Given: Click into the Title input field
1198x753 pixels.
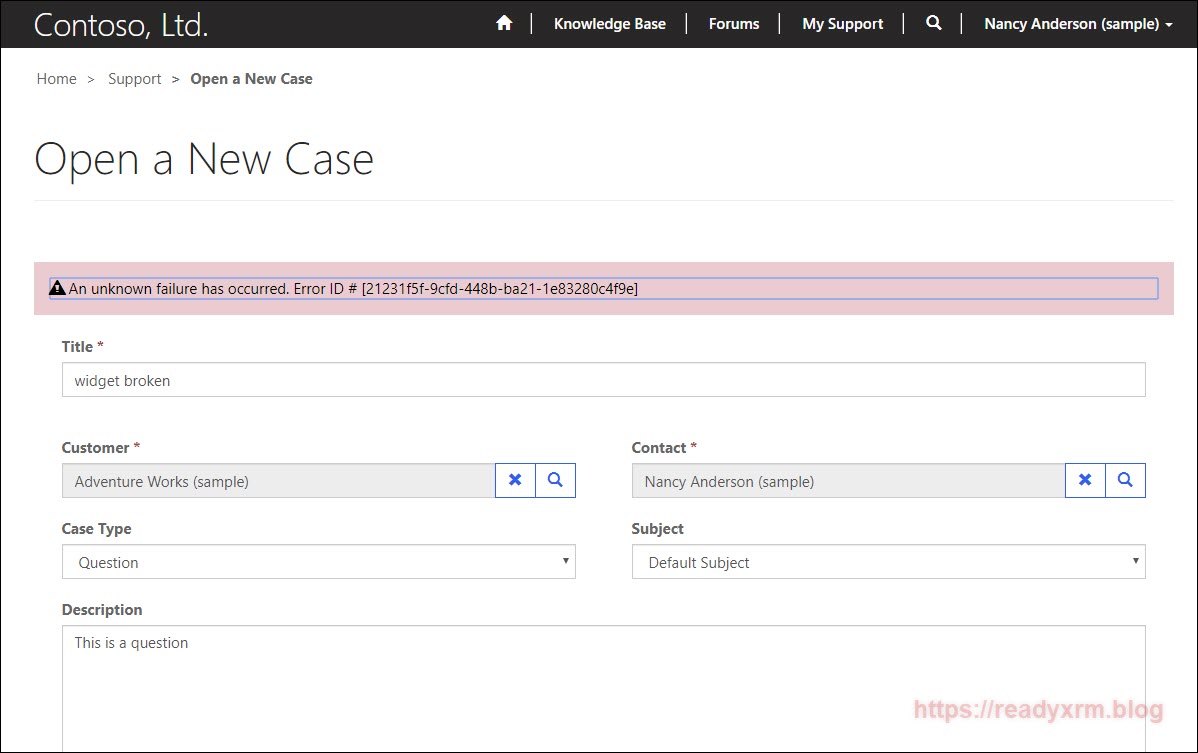Looking at the screenshot, I should point(603,380).
